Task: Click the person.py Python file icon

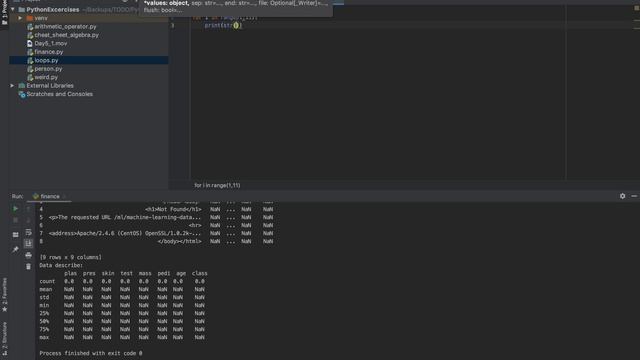Action: tap(30, 69)
